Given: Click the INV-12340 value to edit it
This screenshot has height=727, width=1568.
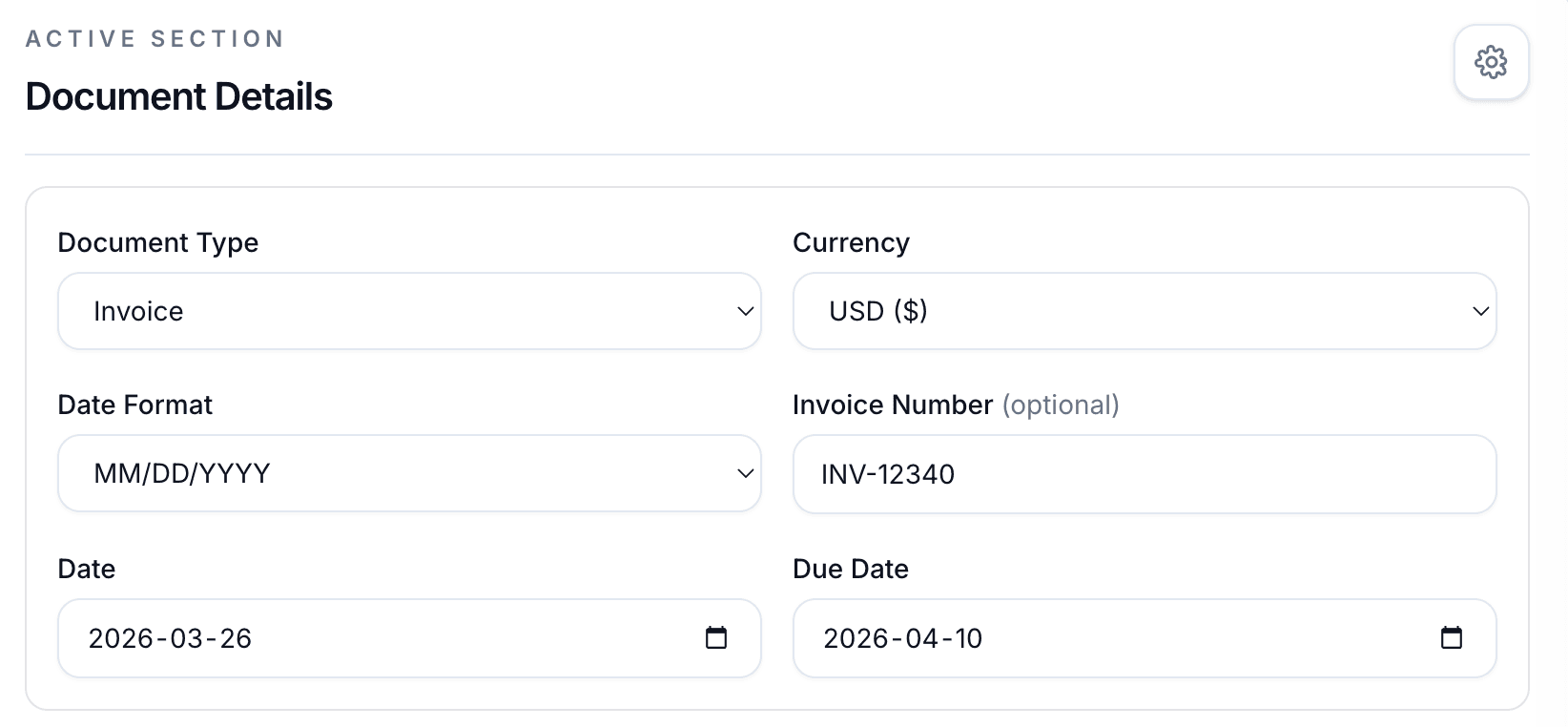Looking at the screenshot, I should 889,474.
